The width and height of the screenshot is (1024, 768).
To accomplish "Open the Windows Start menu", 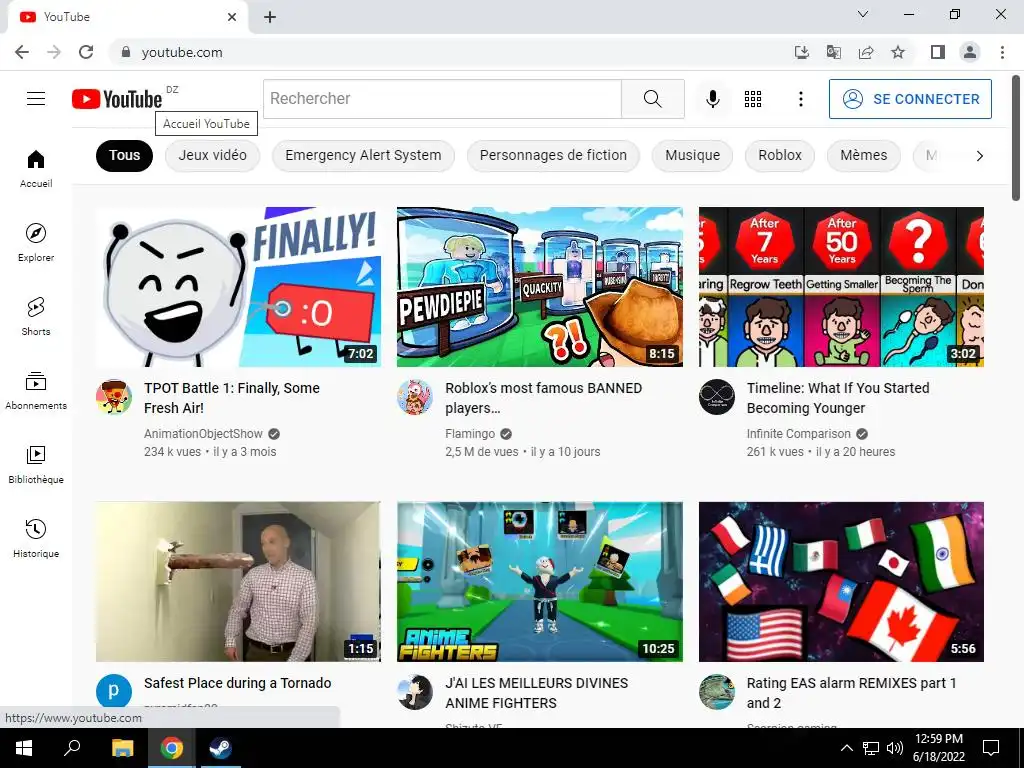I will (24, 748).
